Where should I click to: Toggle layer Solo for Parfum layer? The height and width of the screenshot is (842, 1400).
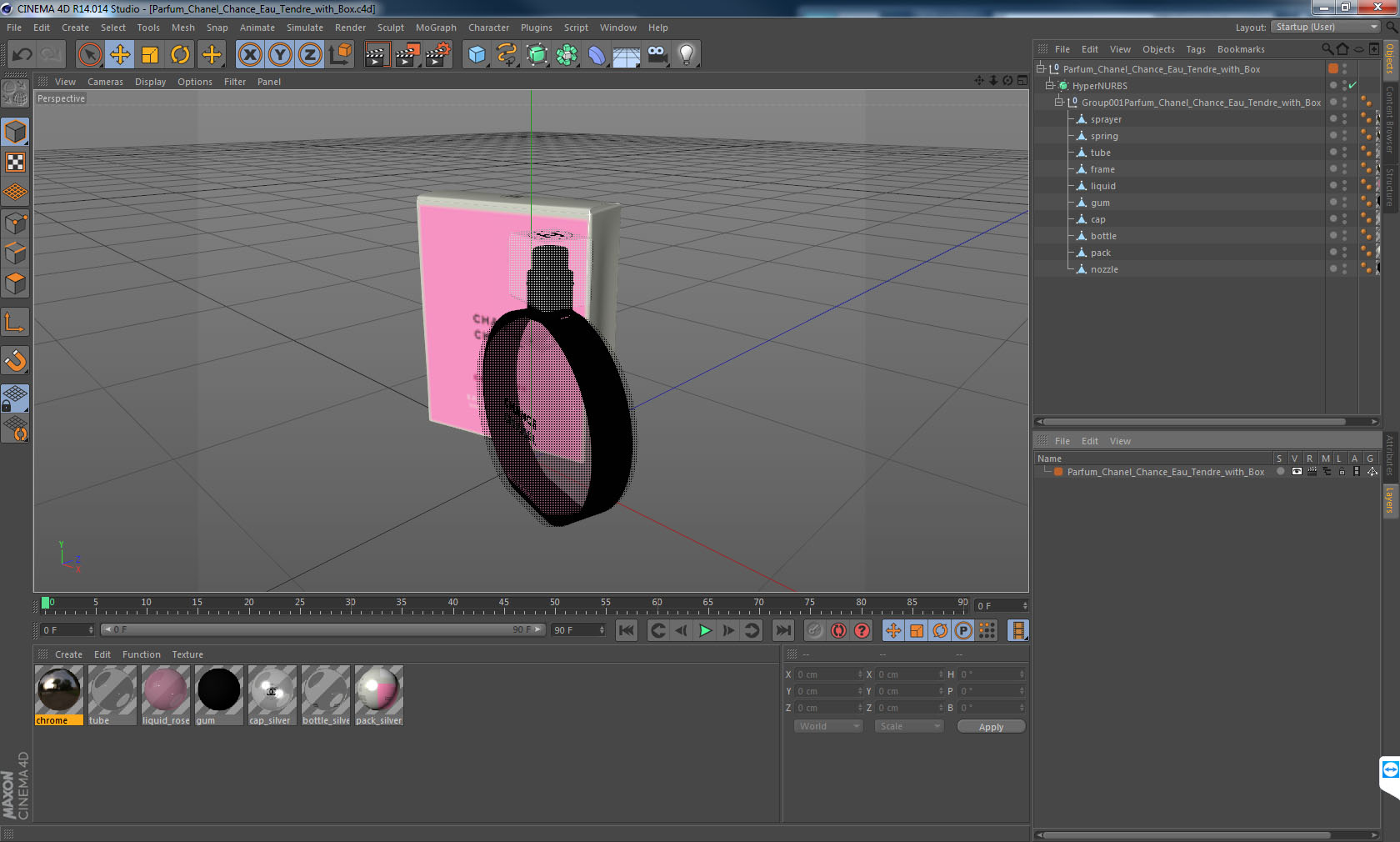(1280, 472)
